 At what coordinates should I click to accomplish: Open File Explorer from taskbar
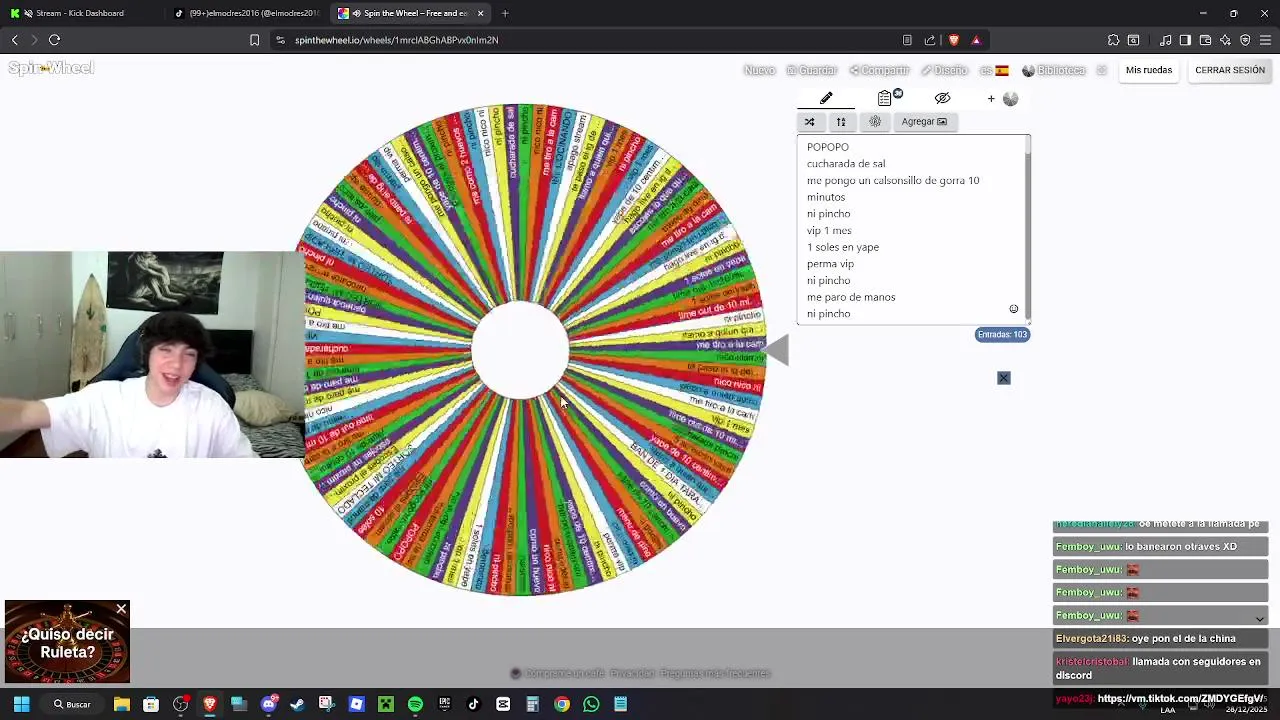click(121, 704)
